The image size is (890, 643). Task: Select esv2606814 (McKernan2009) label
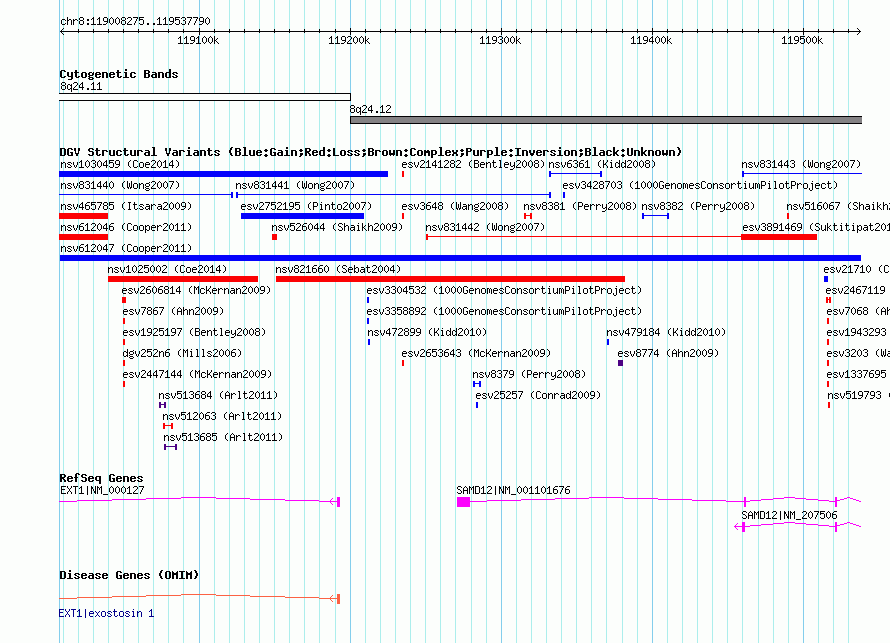196,290
